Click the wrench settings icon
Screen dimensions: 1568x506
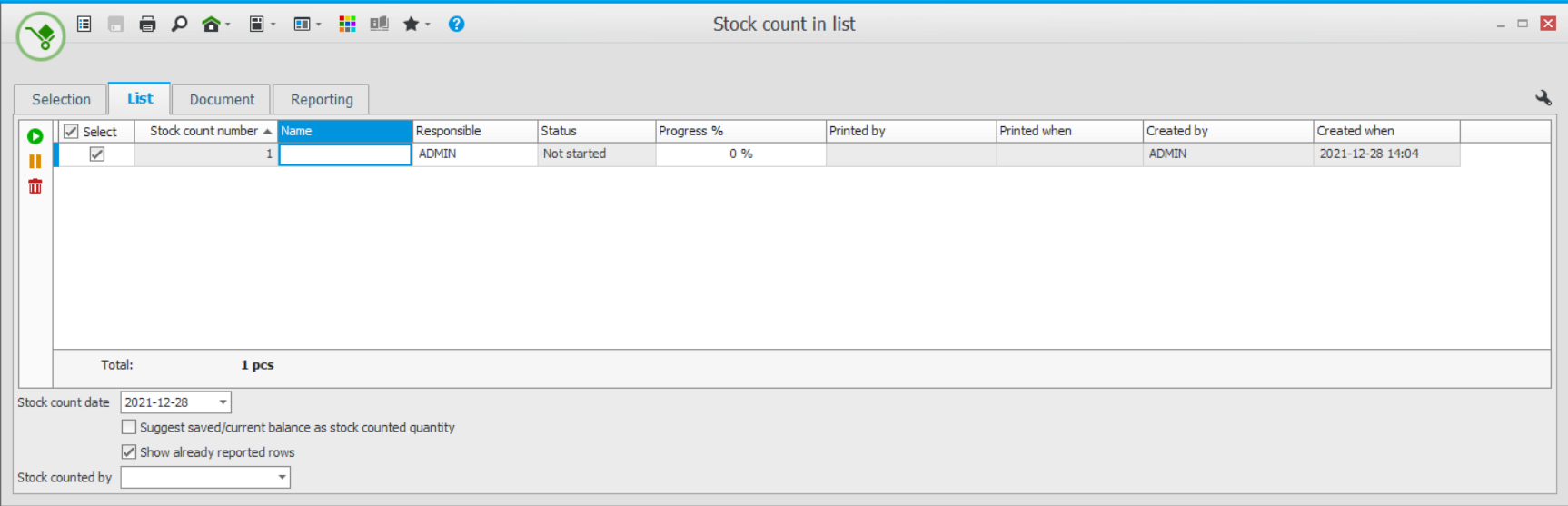pyautogui.click(x=1543, y=98)
